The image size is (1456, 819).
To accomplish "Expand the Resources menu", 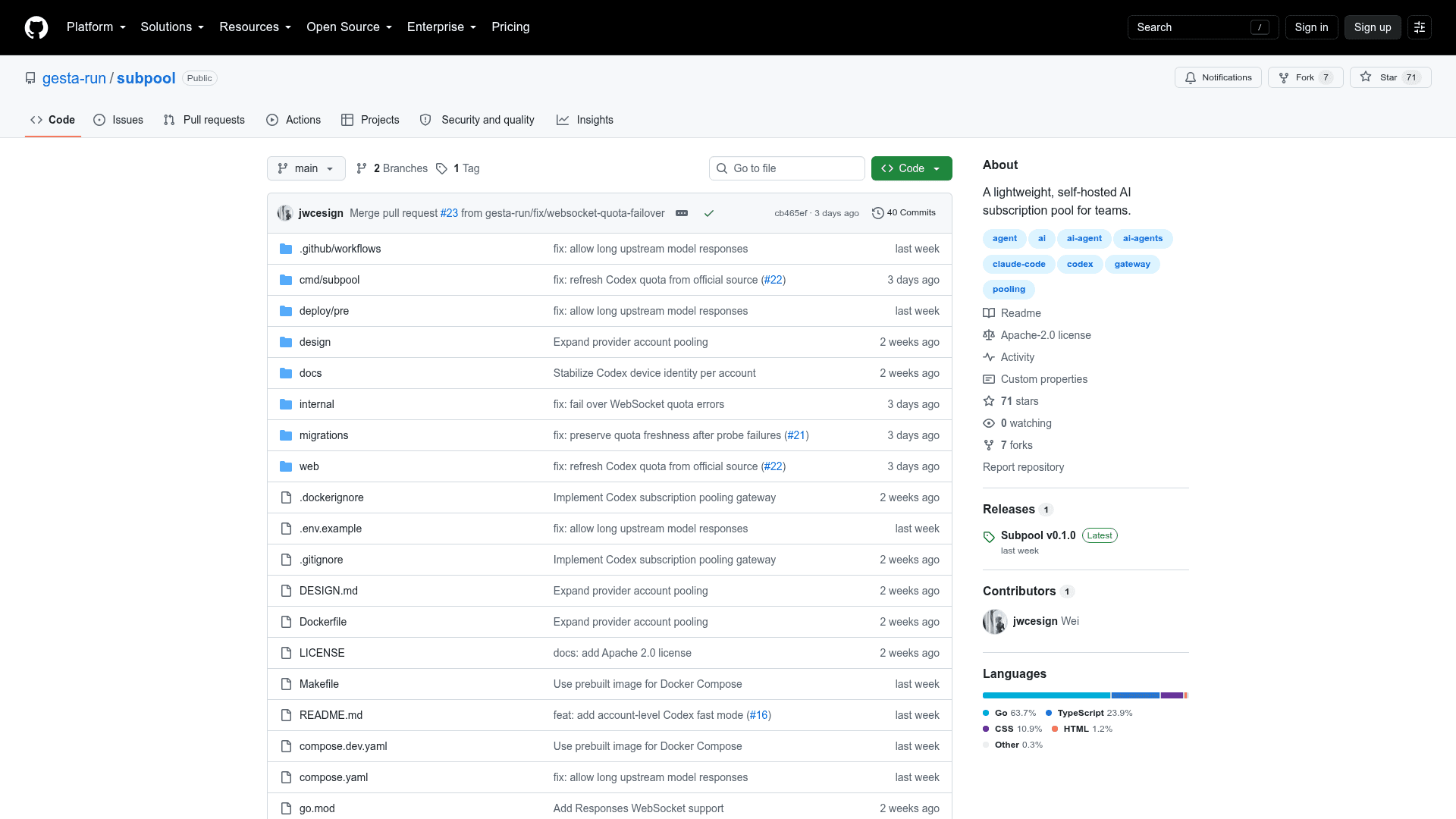I will pos(255,27).
